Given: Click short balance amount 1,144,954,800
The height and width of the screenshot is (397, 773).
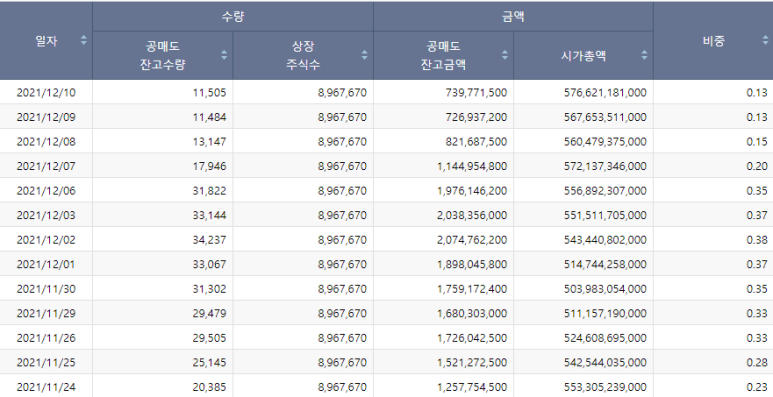Looking at the screenshot, I should pyautogui.click(x=472, y=166).
